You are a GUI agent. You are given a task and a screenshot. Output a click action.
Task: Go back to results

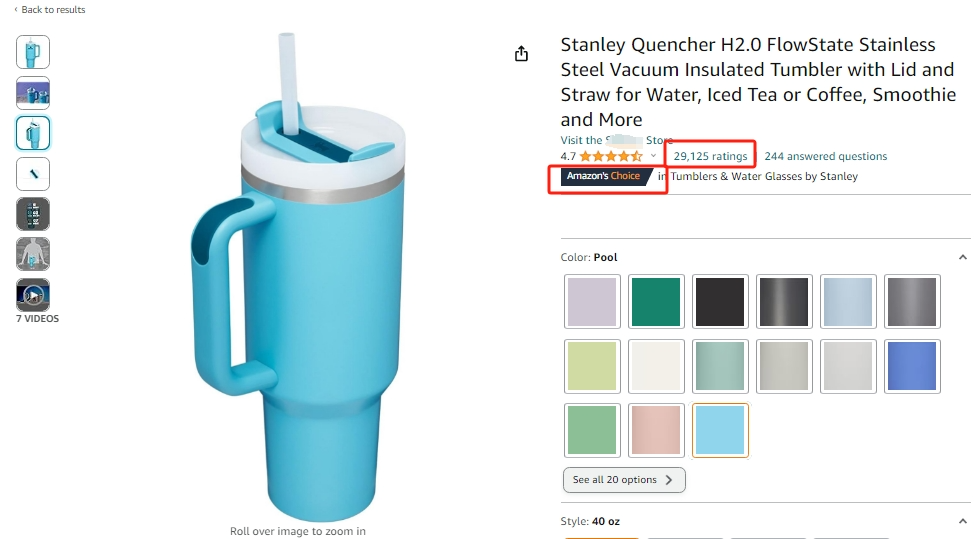pyautogui.click(x=50, y=10)
